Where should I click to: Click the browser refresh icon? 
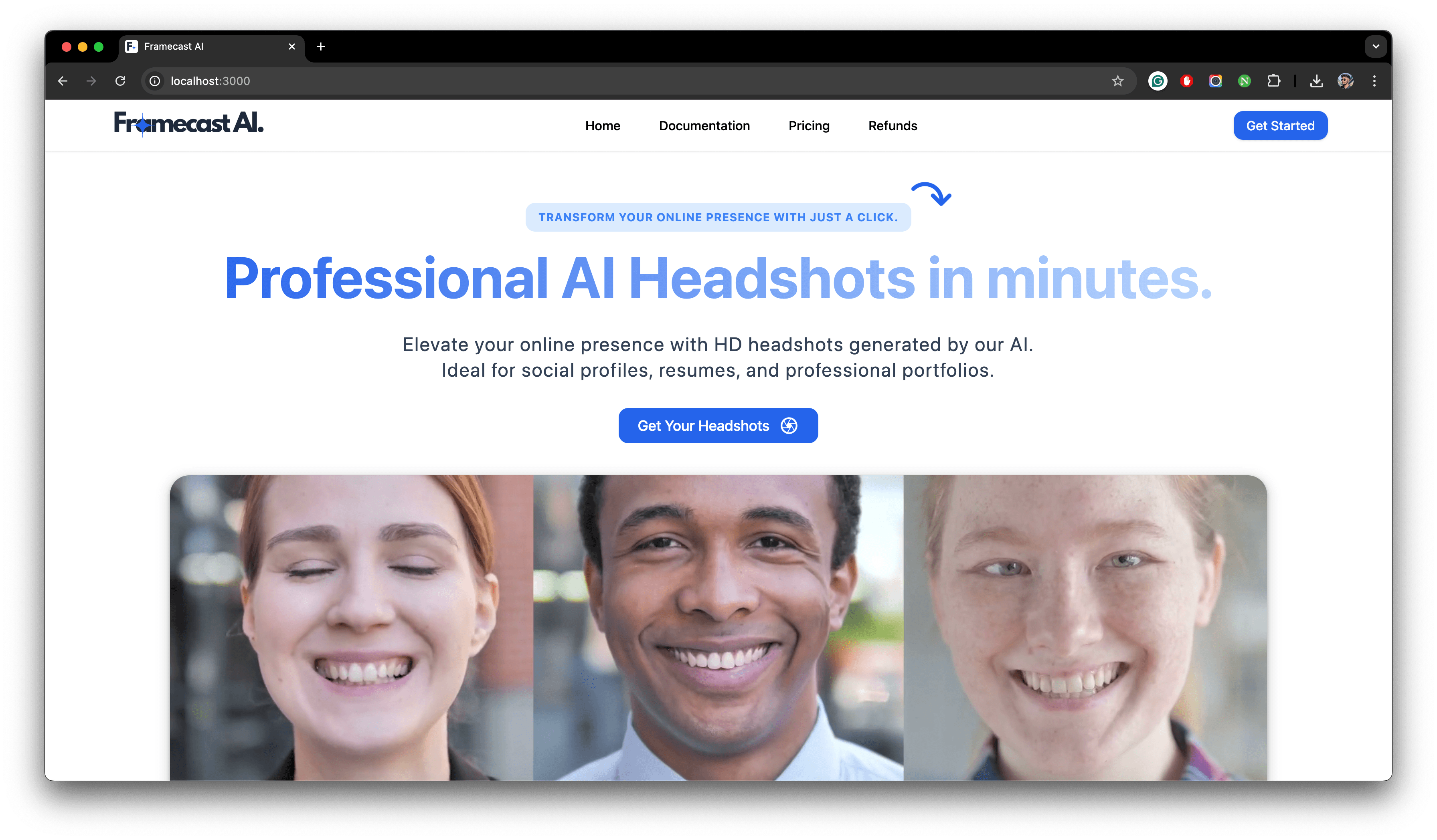tap(119, 81)
